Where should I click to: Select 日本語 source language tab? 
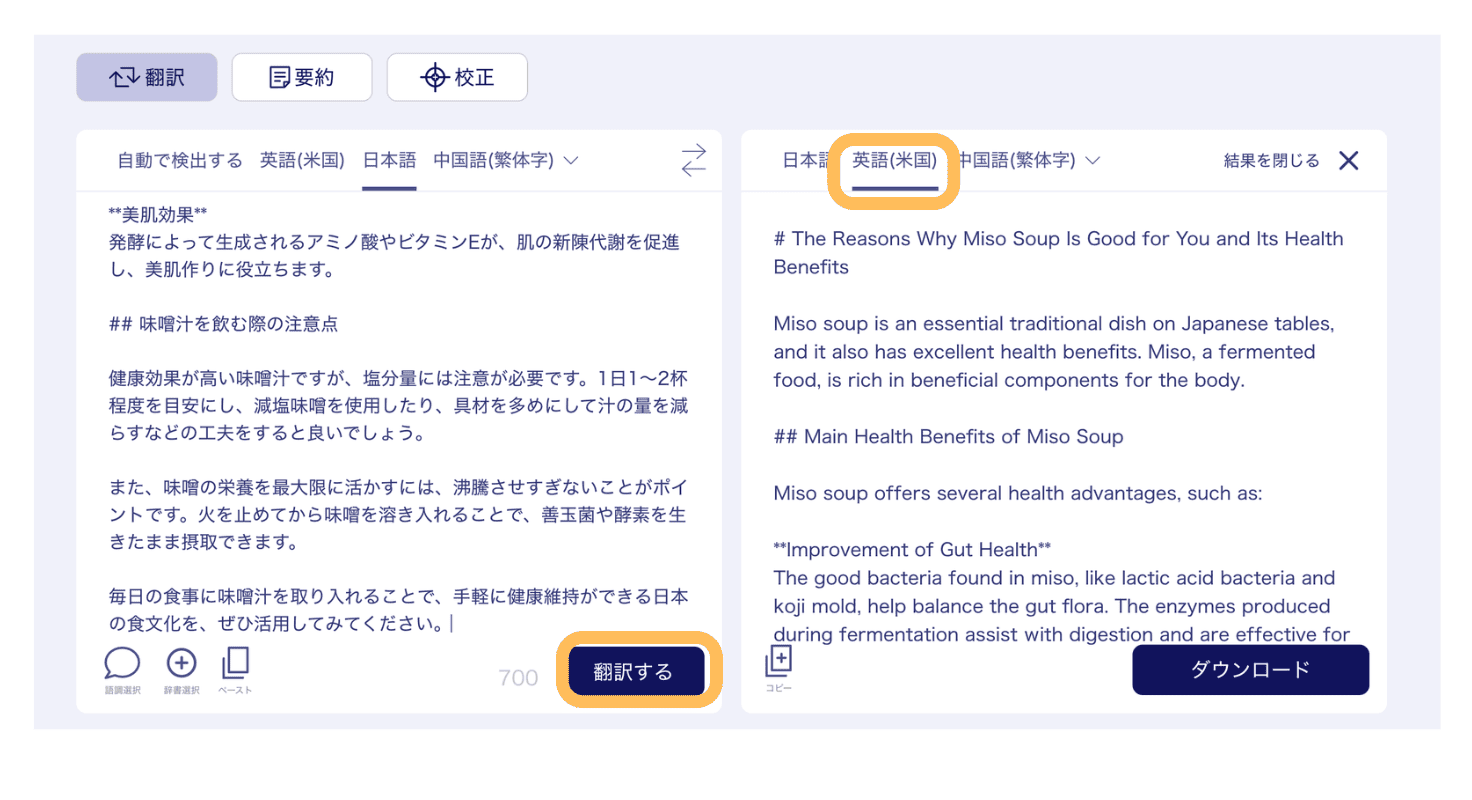[389, 160]
